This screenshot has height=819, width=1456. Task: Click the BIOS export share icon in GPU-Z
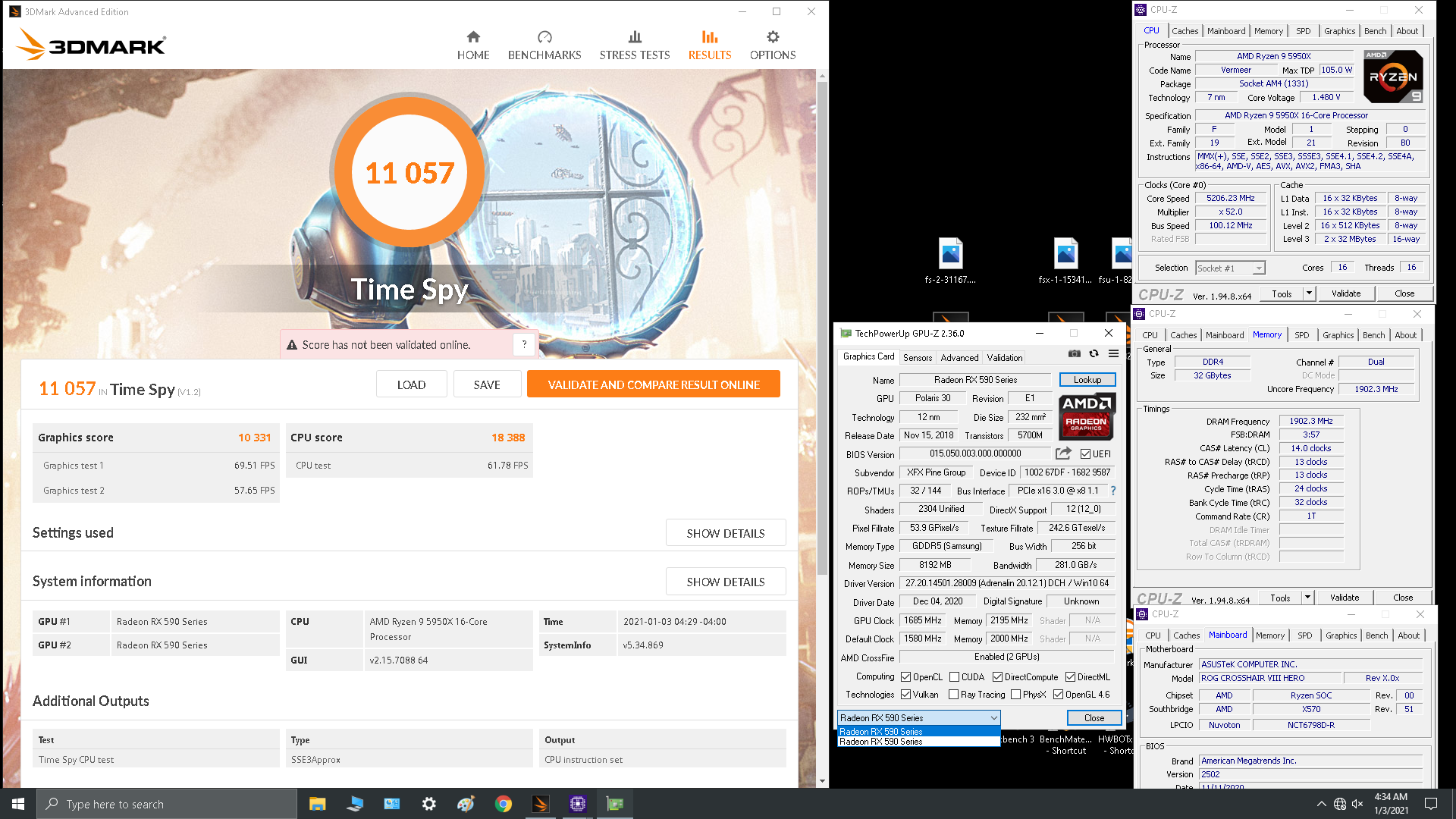tap(1063, 453)
